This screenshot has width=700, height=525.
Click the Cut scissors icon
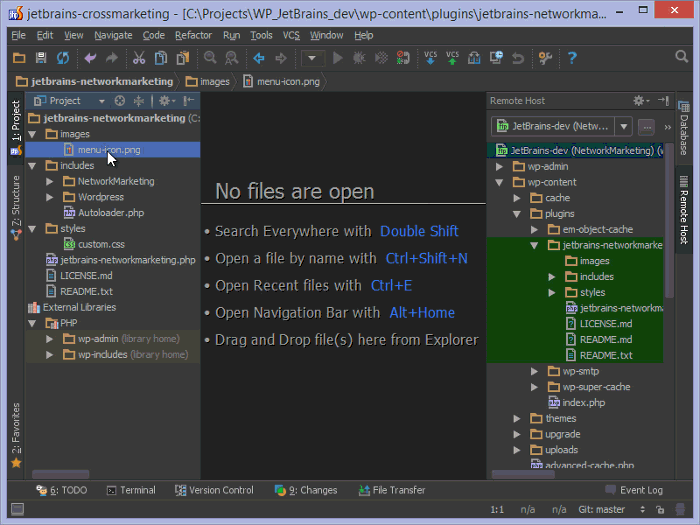(139, 58)
